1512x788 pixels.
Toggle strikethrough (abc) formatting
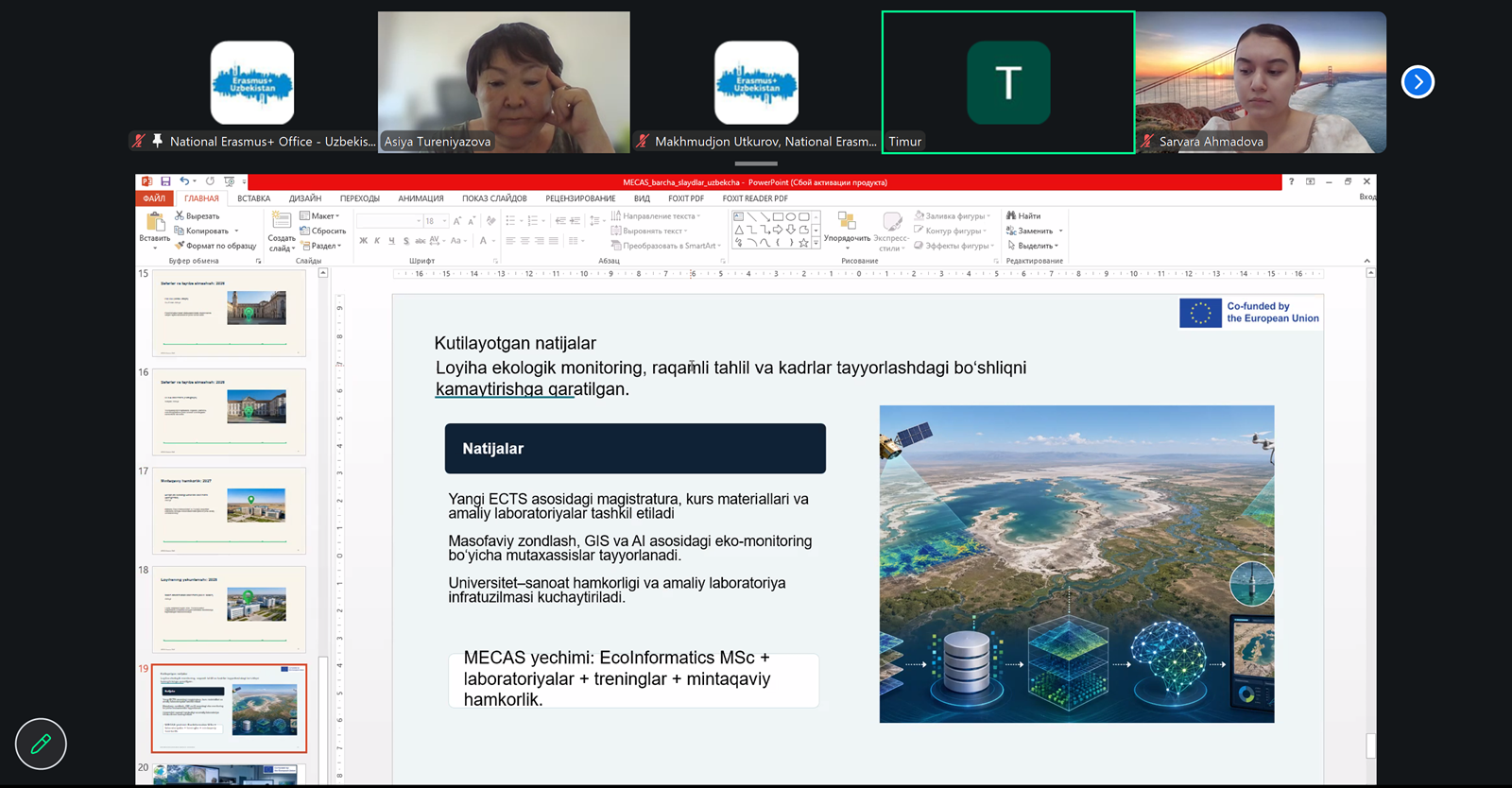click(420, 241)
